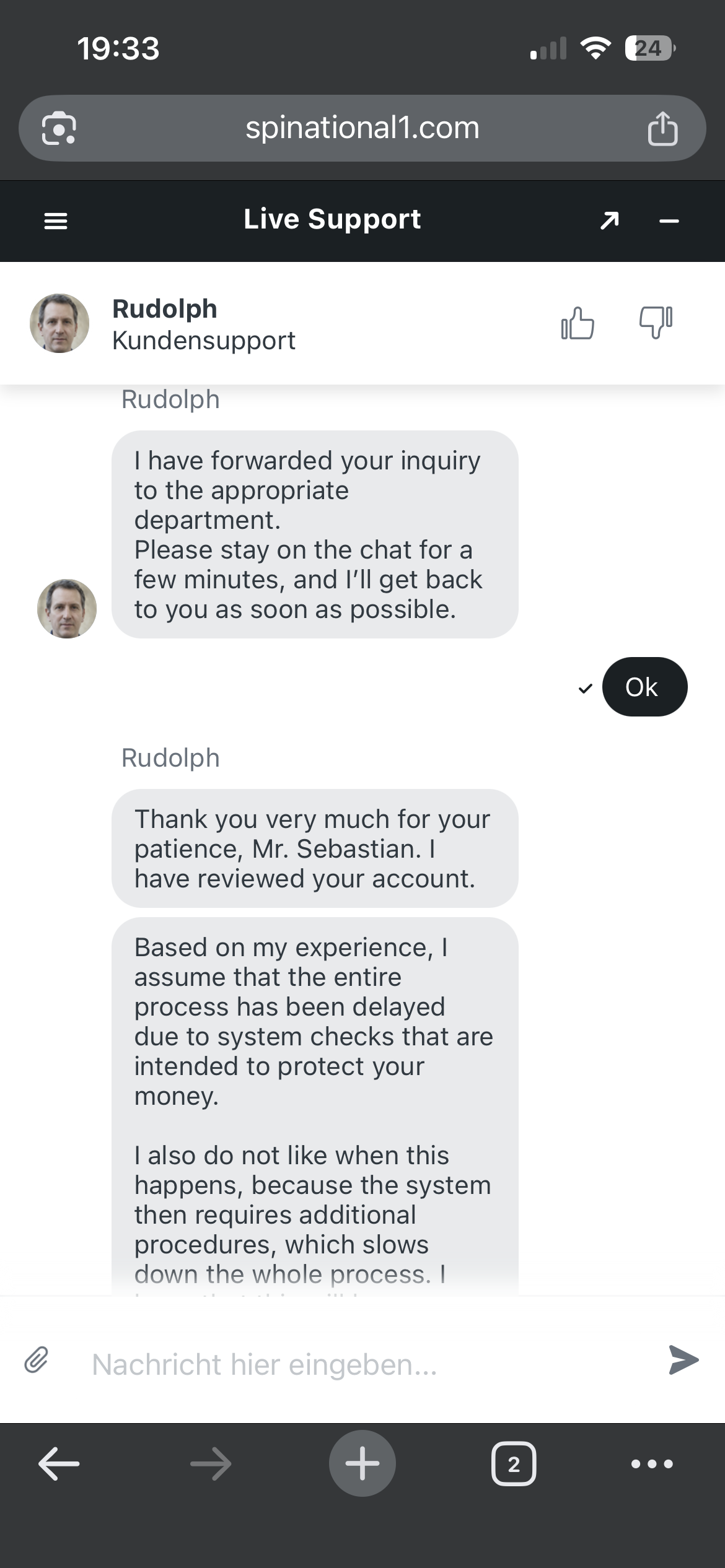Rate the agent with thumbs up

(x=578, y=323)
